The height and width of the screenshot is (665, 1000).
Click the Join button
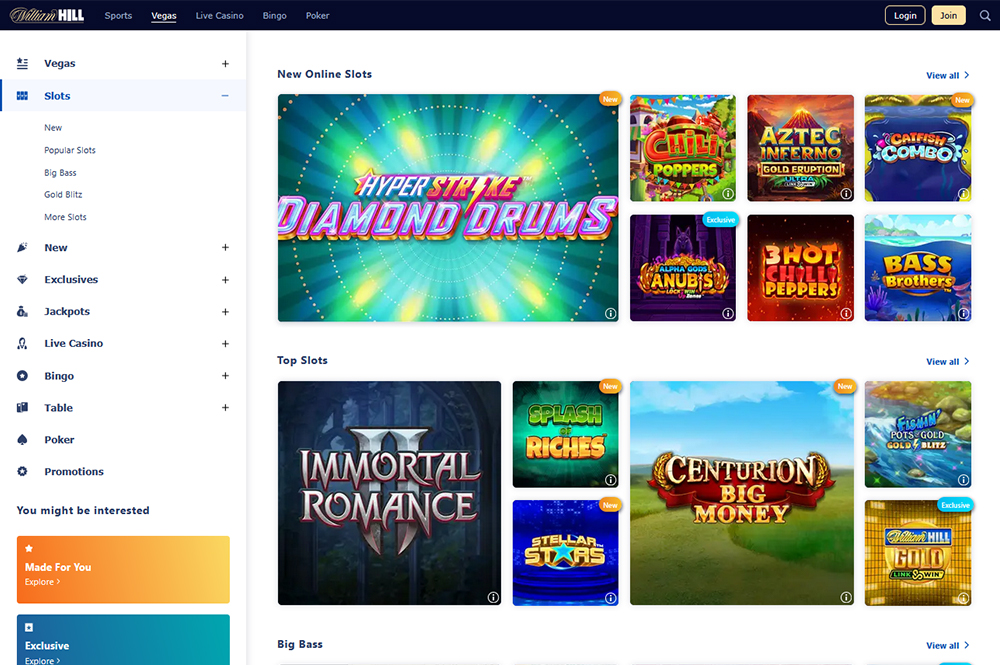click(948, 15)
